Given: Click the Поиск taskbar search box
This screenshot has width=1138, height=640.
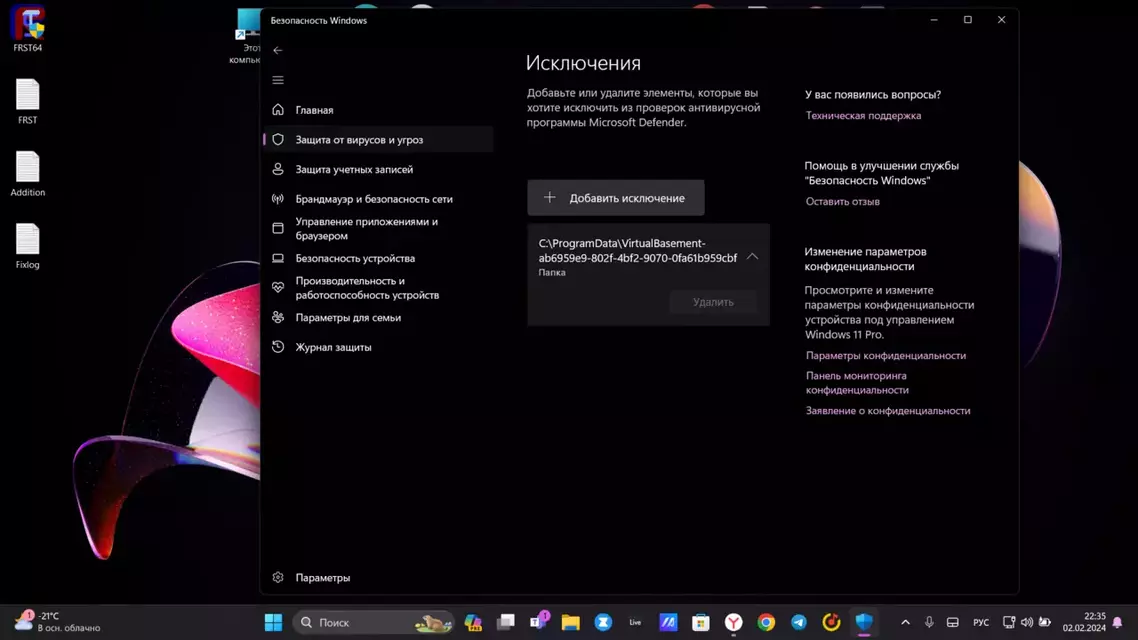Looking at the screenshot, I should (x=373, y=623).
